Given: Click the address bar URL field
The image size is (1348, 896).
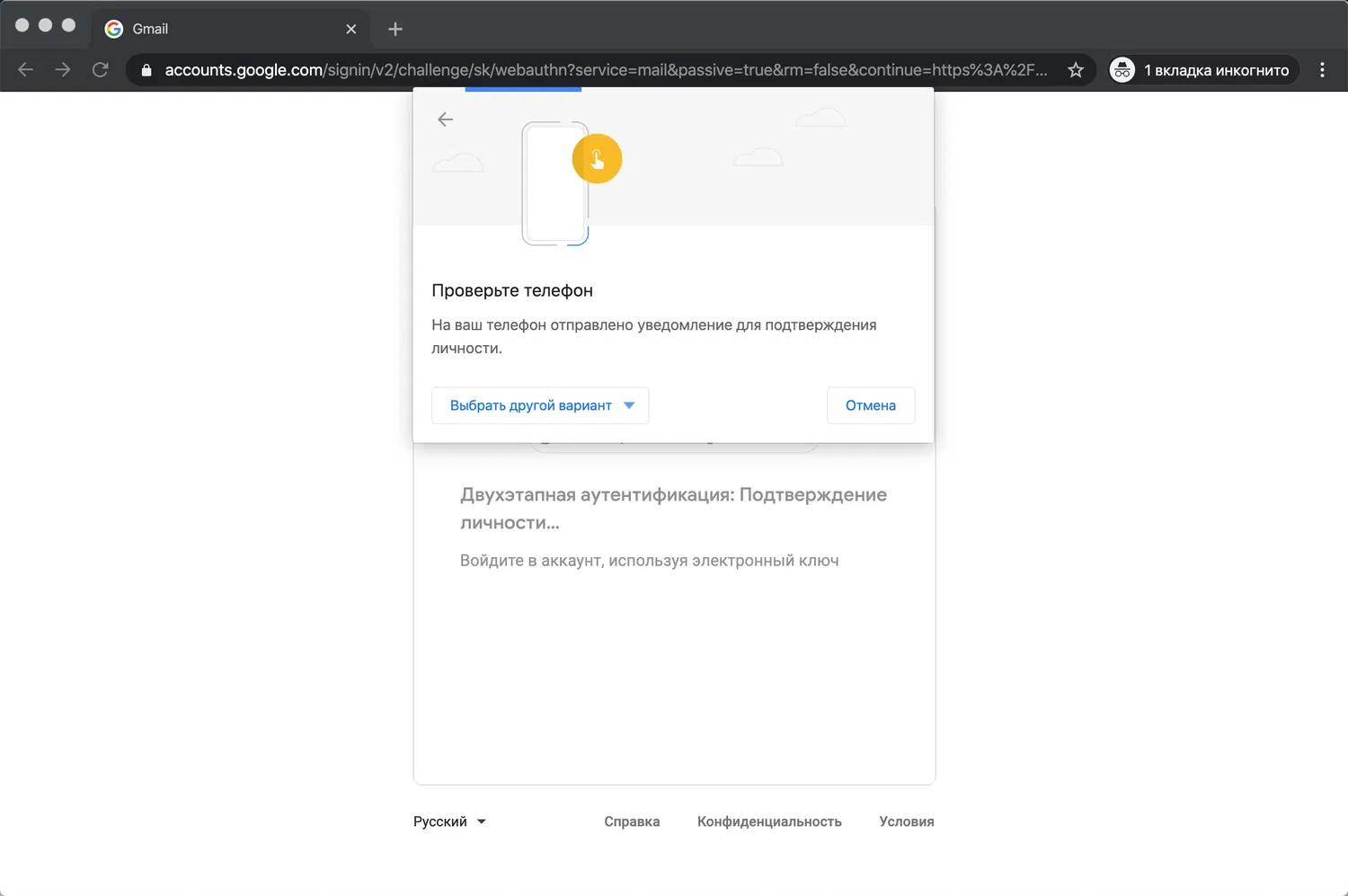Looking at the screenshot, I should (x=606, y=70).
